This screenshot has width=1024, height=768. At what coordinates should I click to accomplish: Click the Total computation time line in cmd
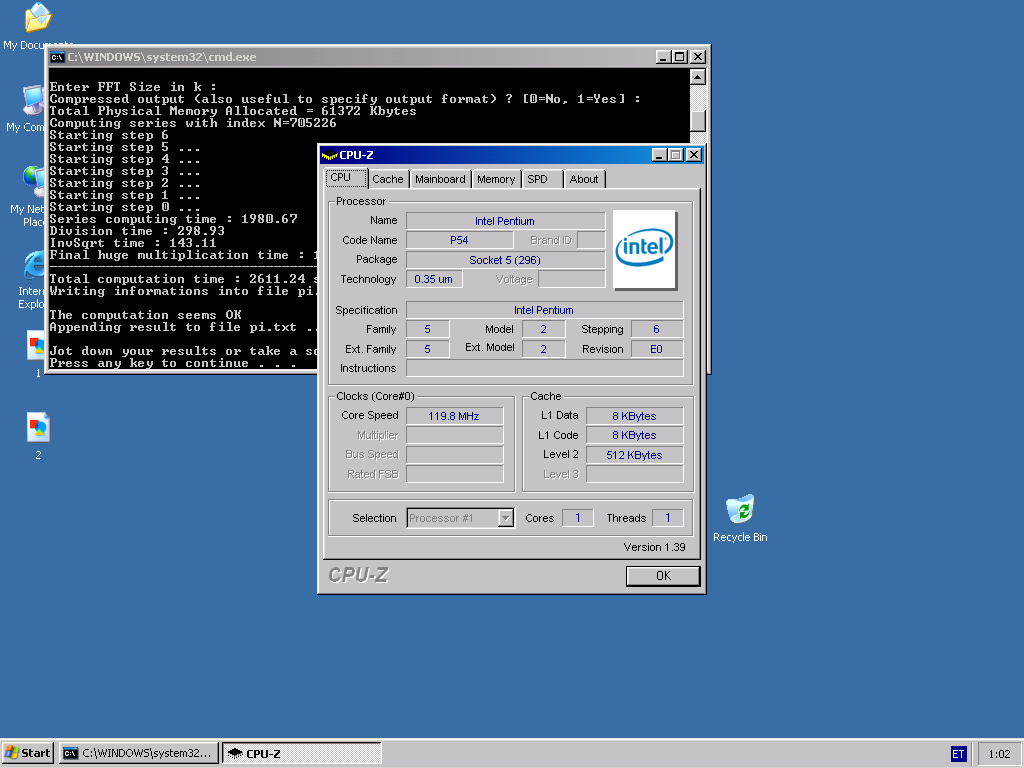(184, 279)
